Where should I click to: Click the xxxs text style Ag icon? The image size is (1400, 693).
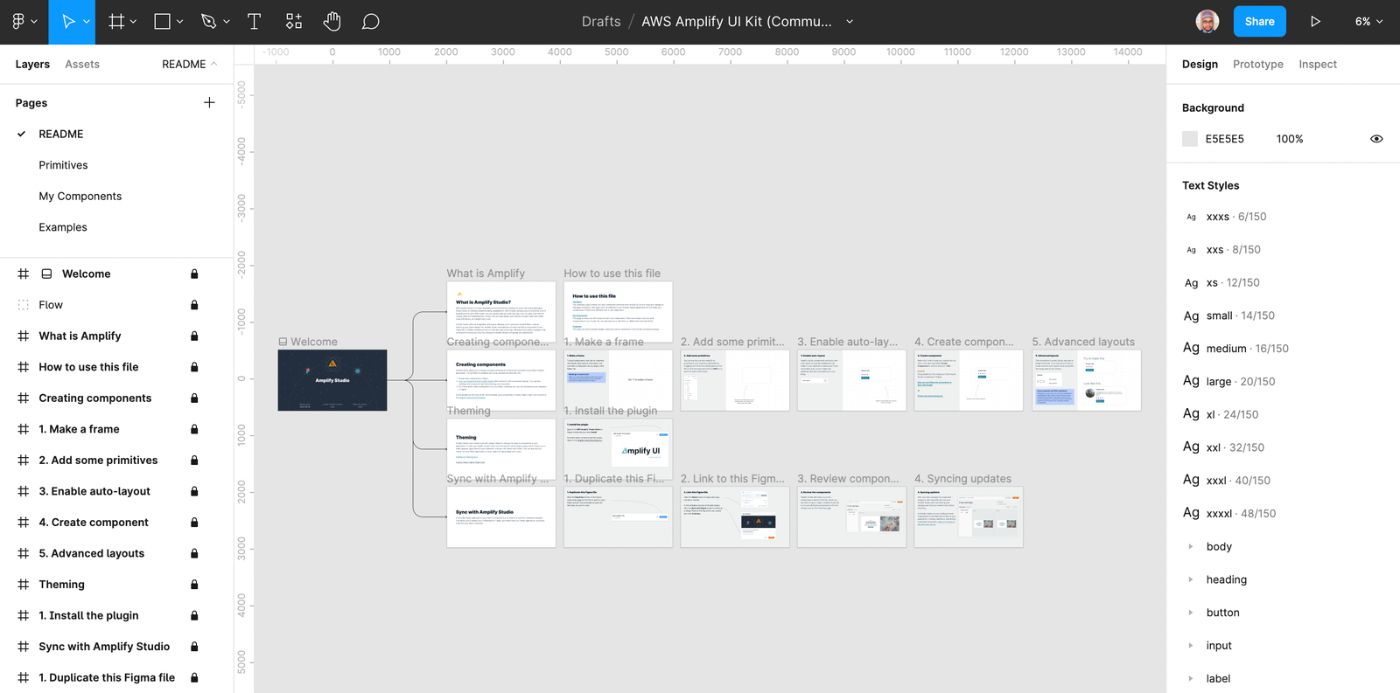1191,217
